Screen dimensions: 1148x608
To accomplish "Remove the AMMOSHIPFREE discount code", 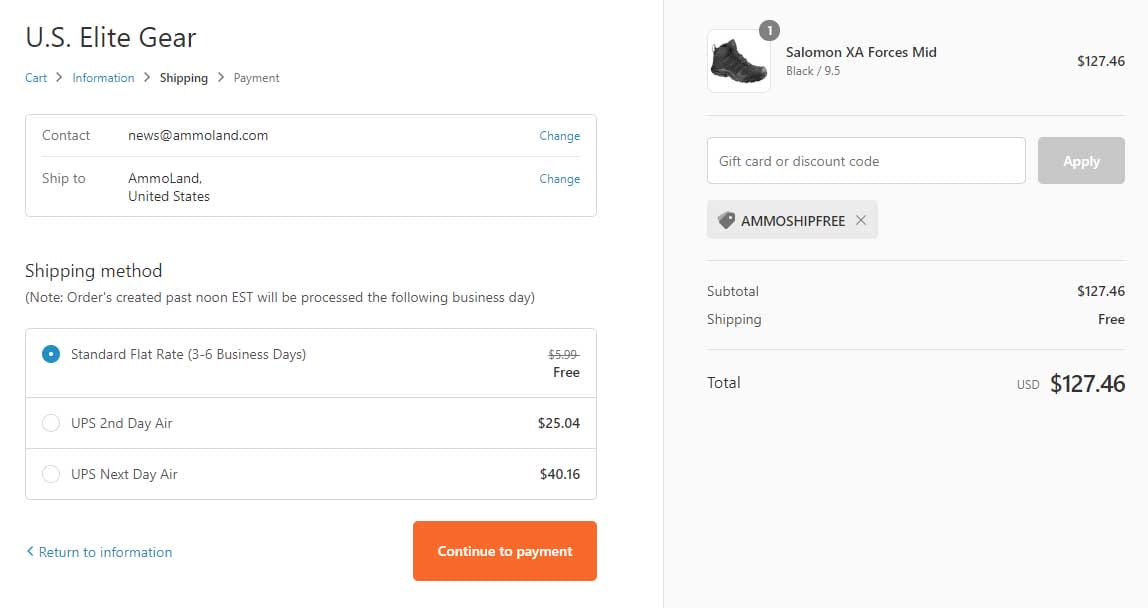I will coord(861,221).
